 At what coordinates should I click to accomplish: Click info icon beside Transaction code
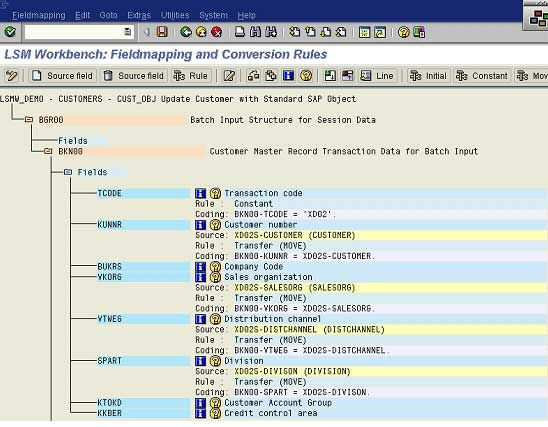(x=200, y=193)
